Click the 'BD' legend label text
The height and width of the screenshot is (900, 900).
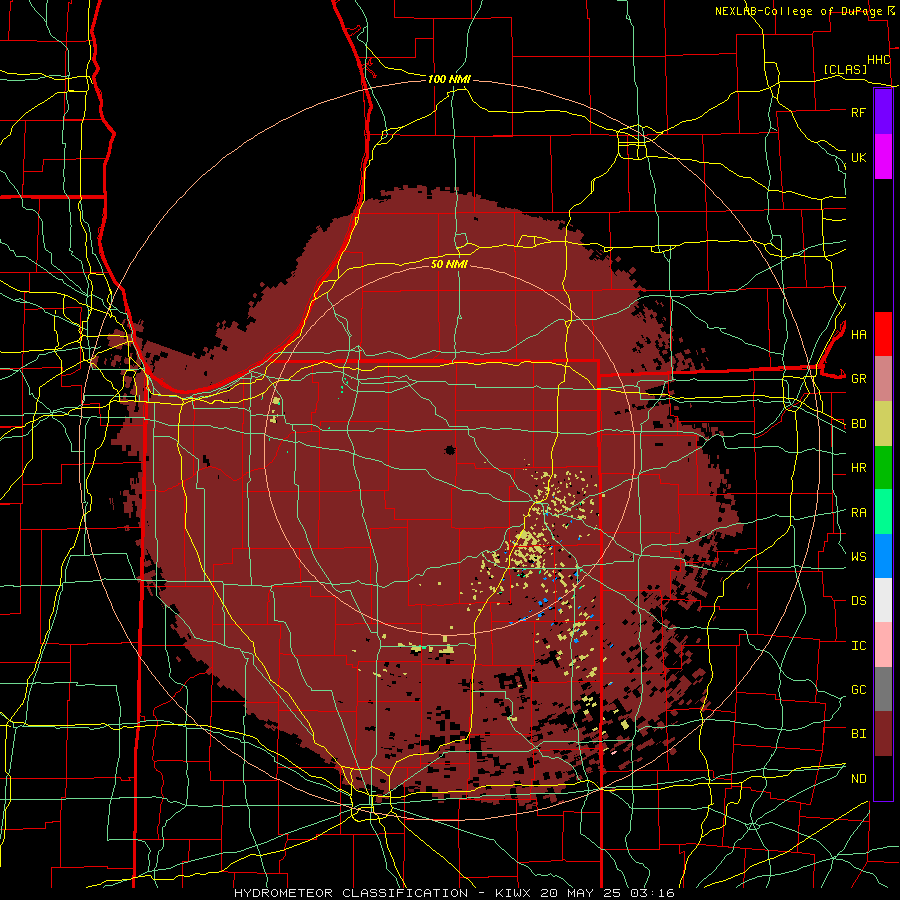click(x=858, y=424)
